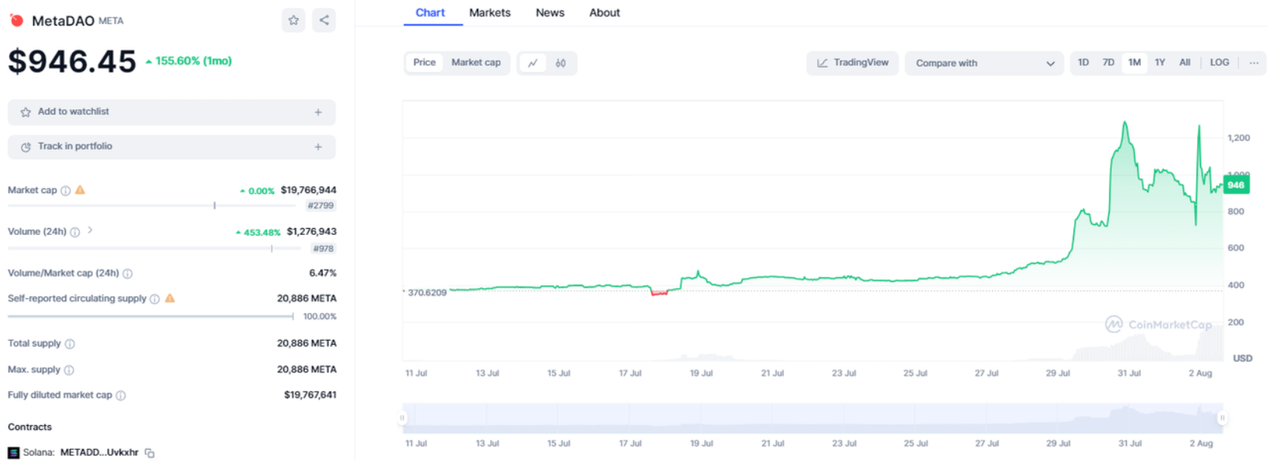The width and height of the screenshot is (1280, 473).
Task: Switch chart to Price view
Action: (424, 63)
